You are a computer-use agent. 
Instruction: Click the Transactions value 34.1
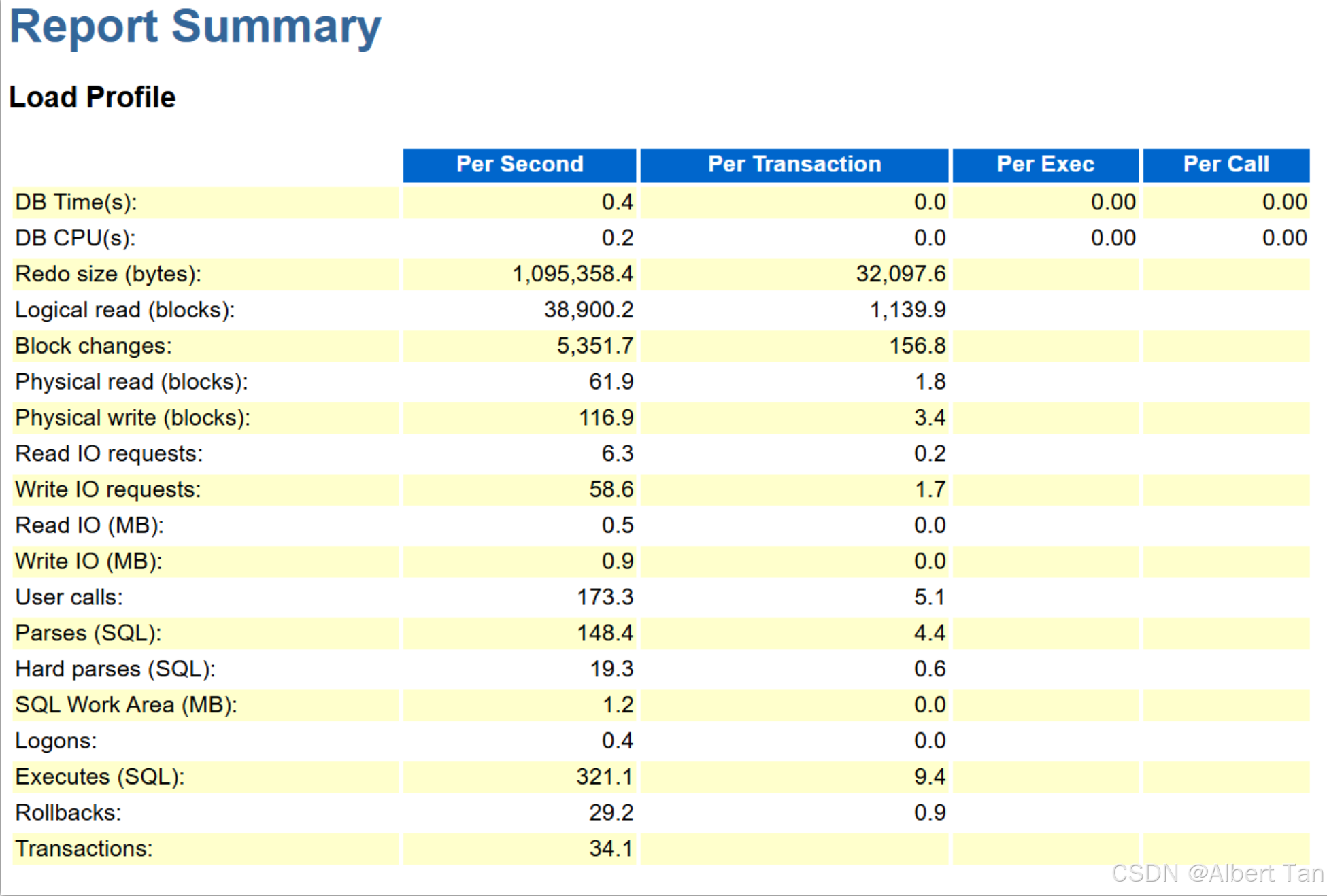point(611,848)
